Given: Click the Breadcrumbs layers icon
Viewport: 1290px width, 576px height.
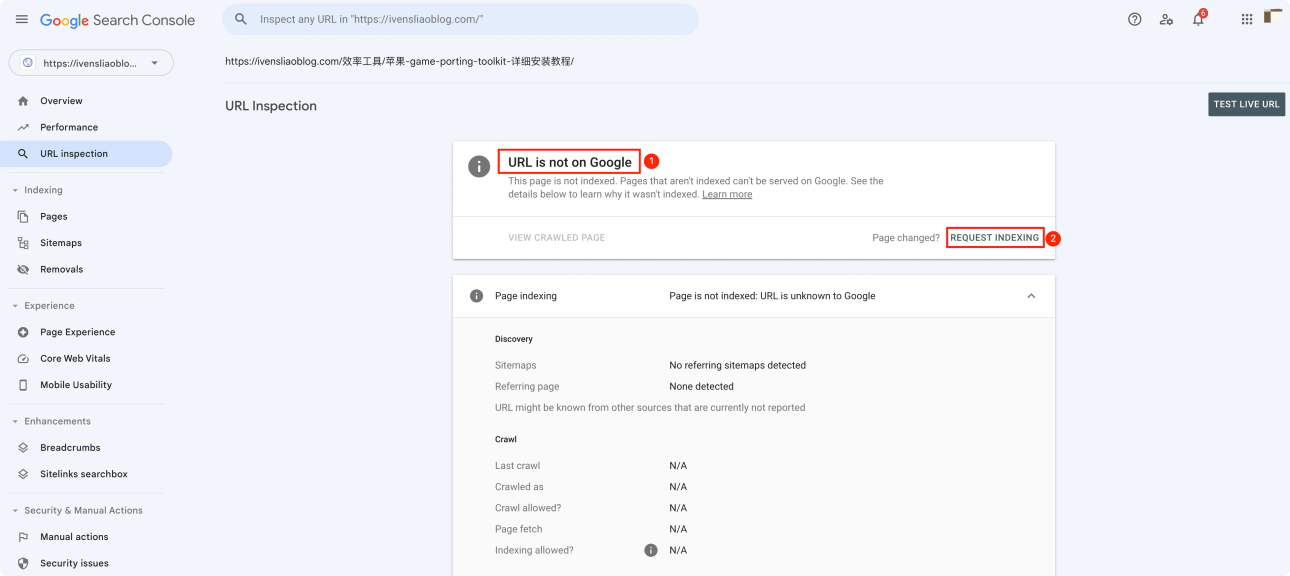Looking at the screenshot, I should point(23,448).
